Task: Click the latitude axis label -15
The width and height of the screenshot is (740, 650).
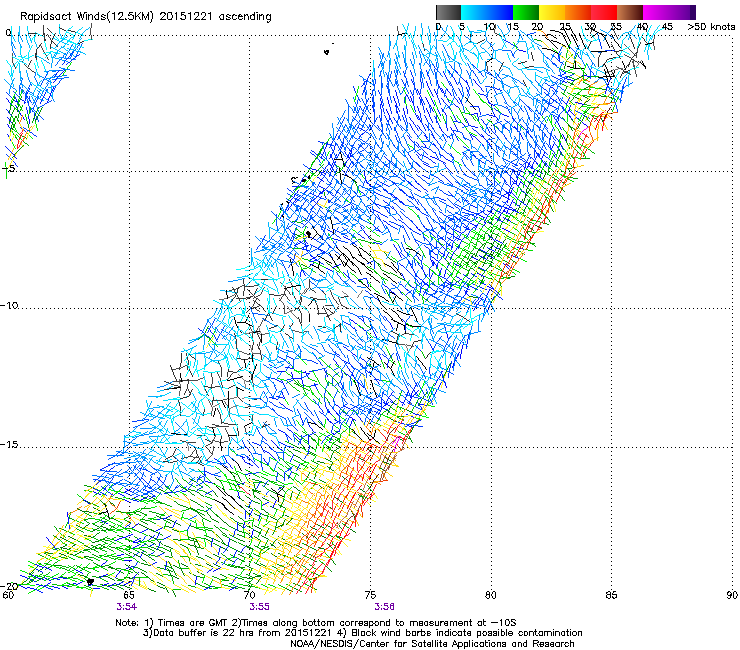Action: point(9,445)
